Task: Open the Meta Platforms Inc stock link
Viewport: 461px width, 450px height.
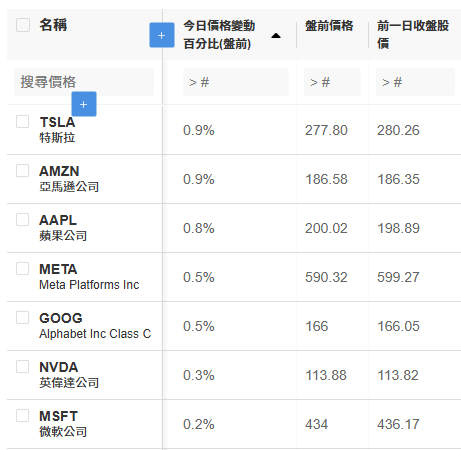Action: [89, 285]
